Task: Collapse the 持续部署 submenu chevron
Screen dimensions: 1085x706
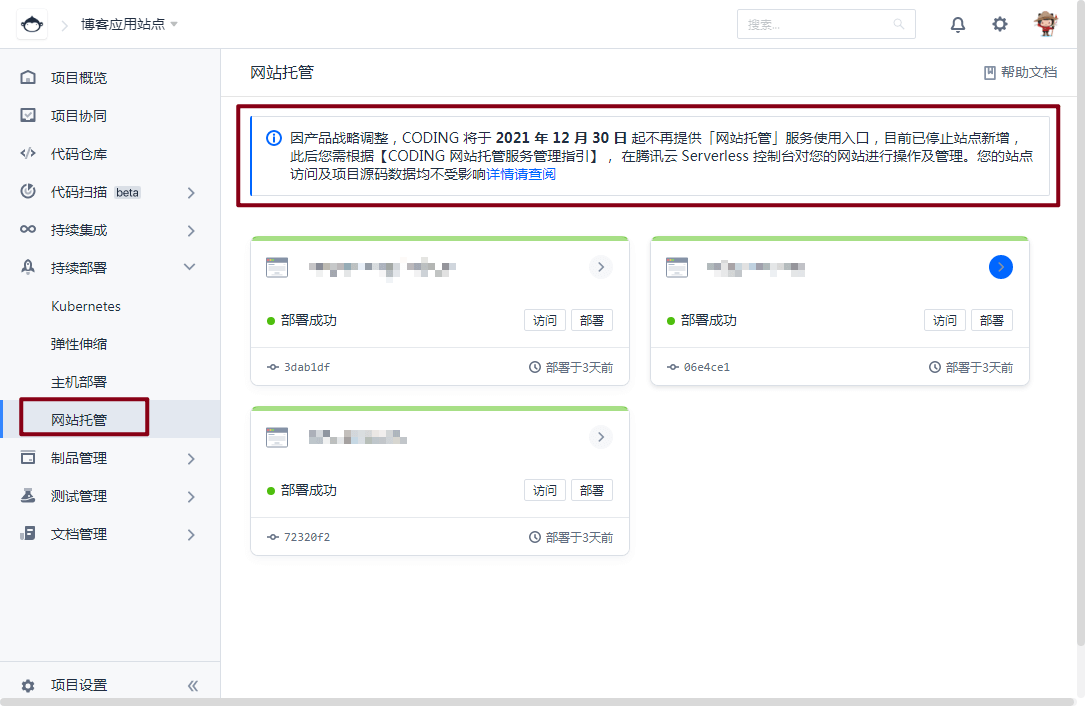Action: point(190,267)
